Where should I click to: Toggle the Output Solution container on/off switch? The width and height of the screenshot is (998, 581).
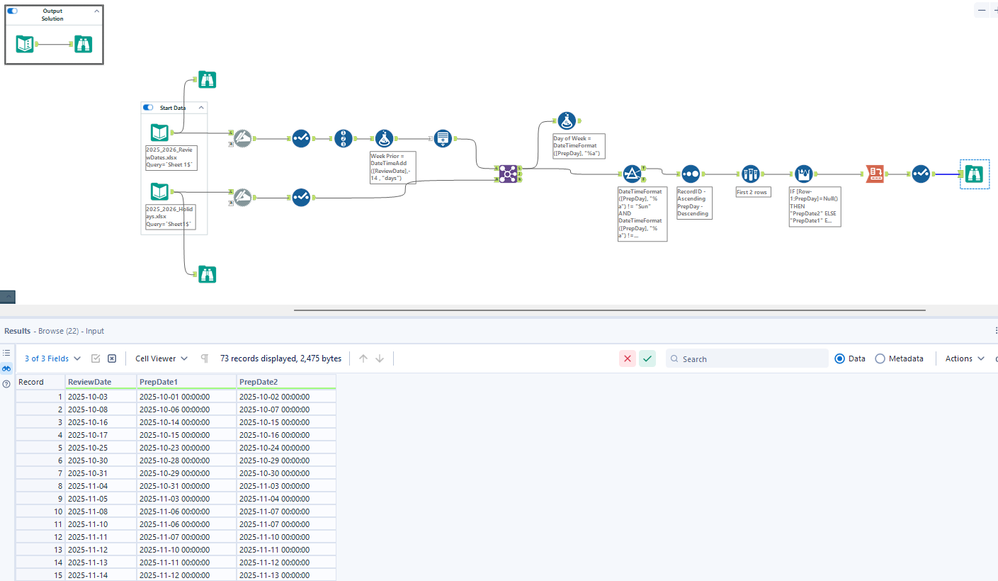point(12,11)
